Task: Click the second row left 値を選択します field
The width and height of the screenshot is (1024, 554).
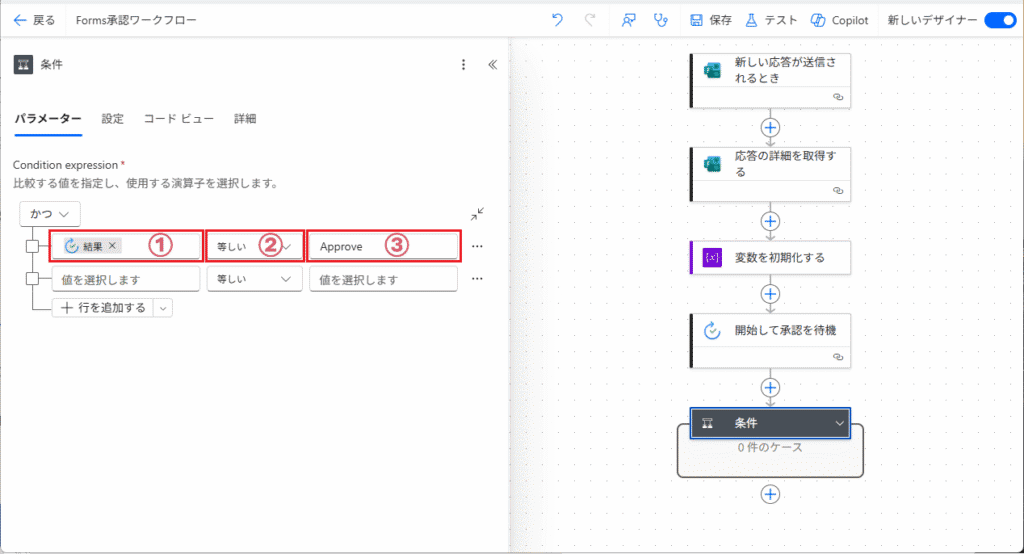Action: (125, 280)
